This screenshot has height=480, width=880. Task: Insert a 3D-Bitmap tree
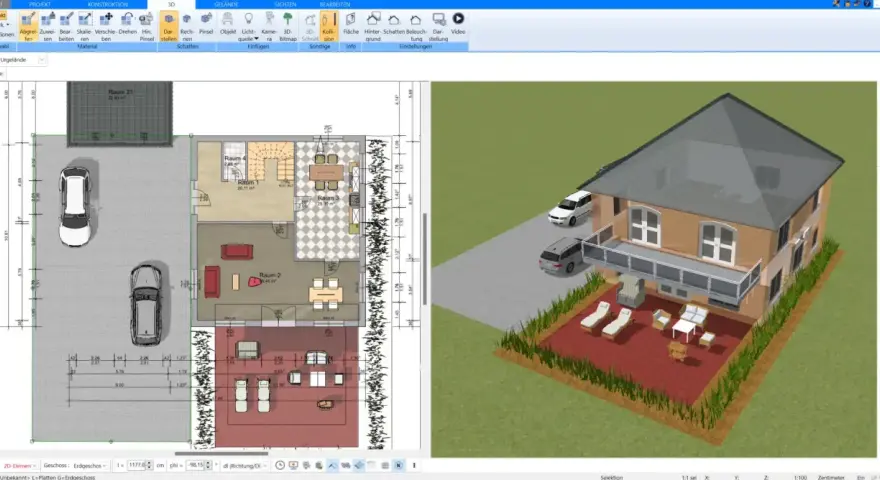tap(288, 26)
